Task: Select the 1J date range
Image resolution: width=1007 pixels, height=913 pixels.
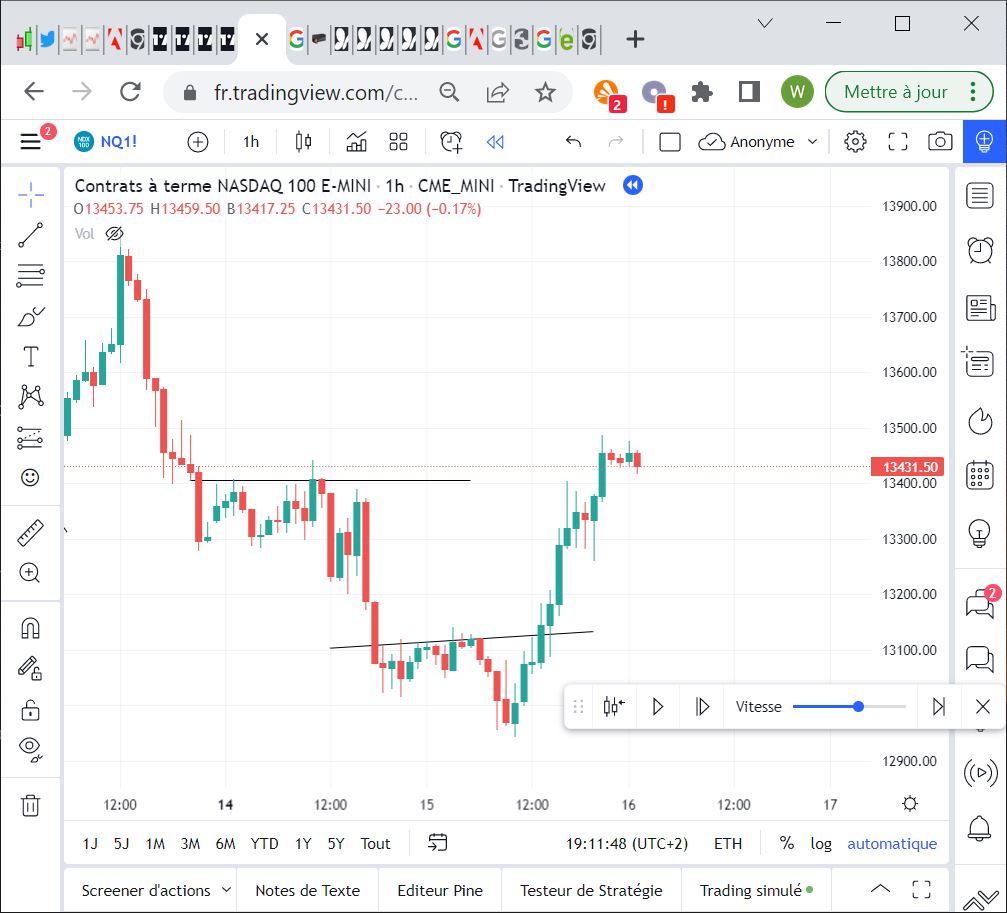Action: [x=90, y=844]
